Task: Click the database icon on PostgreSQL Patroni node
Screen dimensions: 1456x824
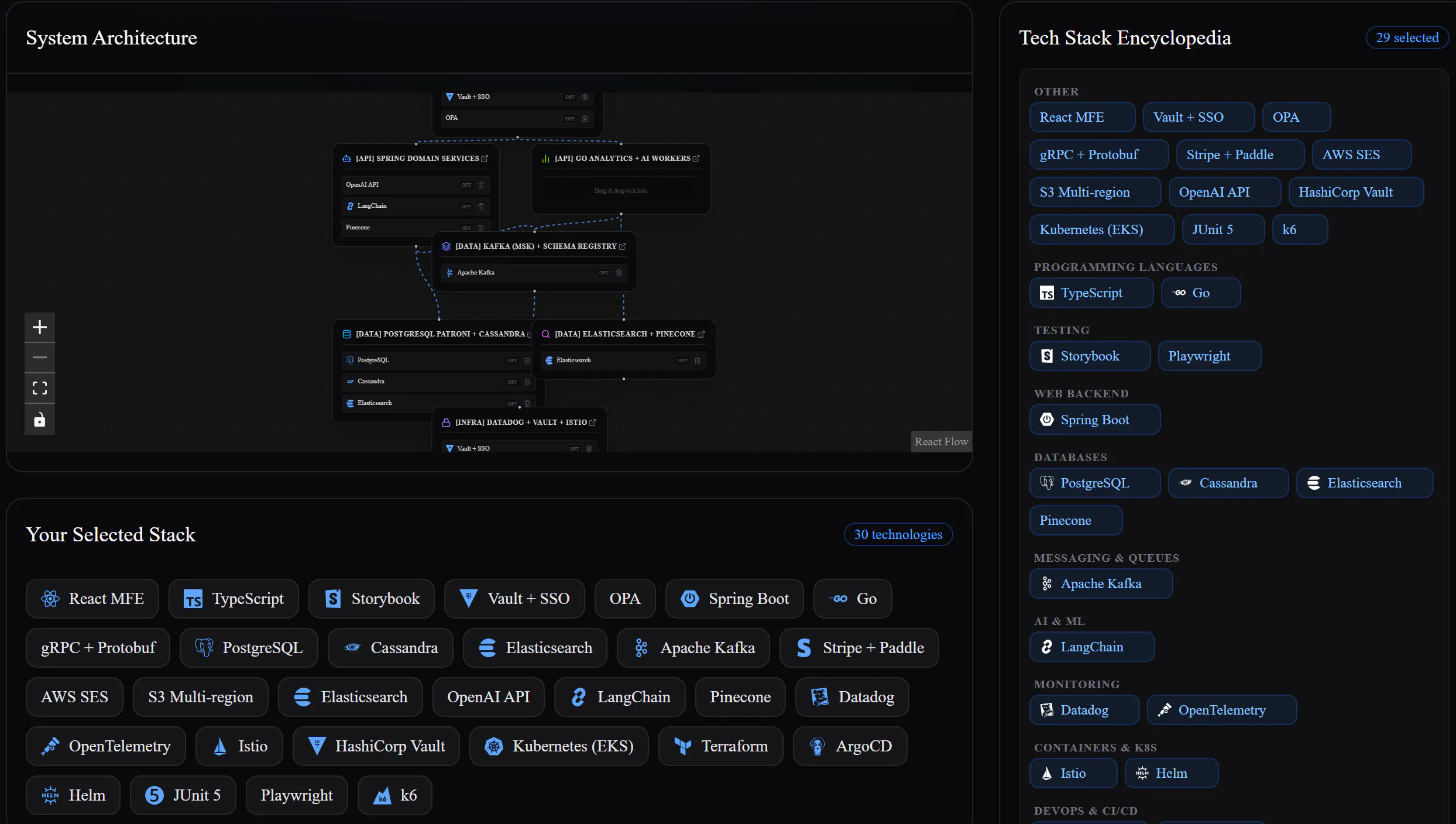Action: pyautogui.click(x=346, y=334)
